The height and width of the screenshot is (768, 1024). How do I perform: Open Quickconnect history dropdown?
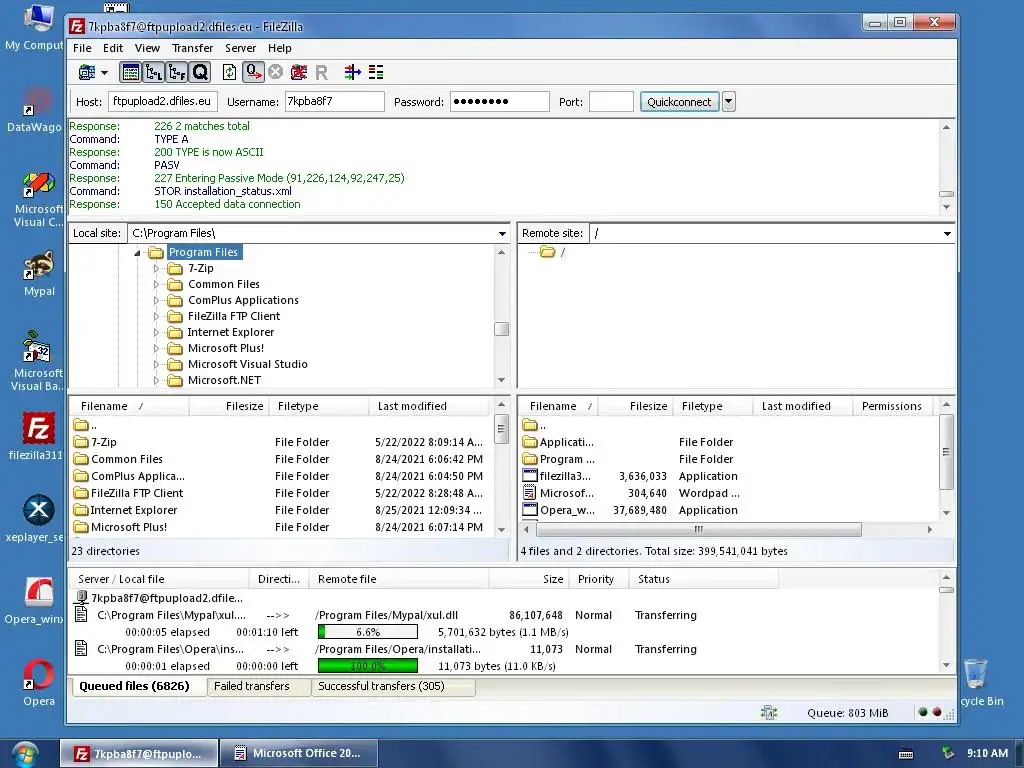coord(729,102)
